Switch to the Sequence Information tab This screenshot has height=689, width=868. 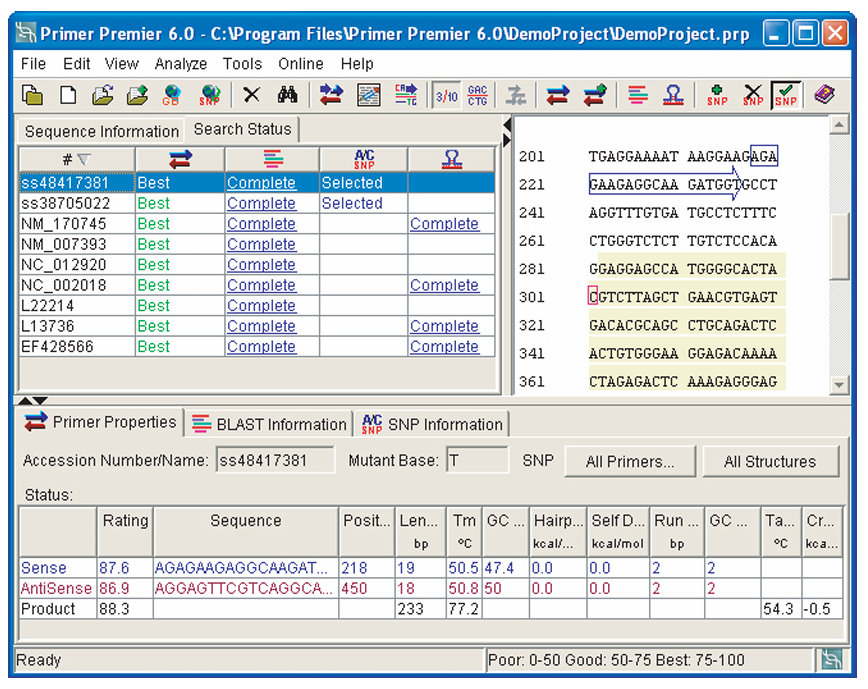coord(101,131)
